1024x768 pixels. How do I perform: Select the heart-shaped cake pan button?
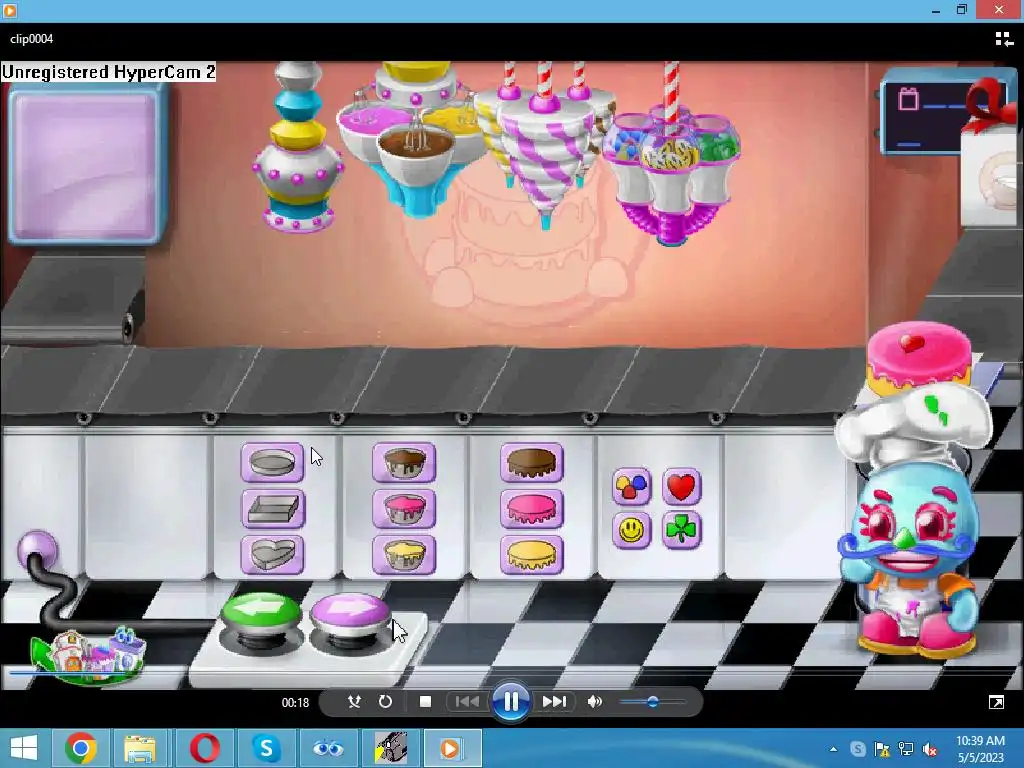pyautogui.click(x=272, y=555)
